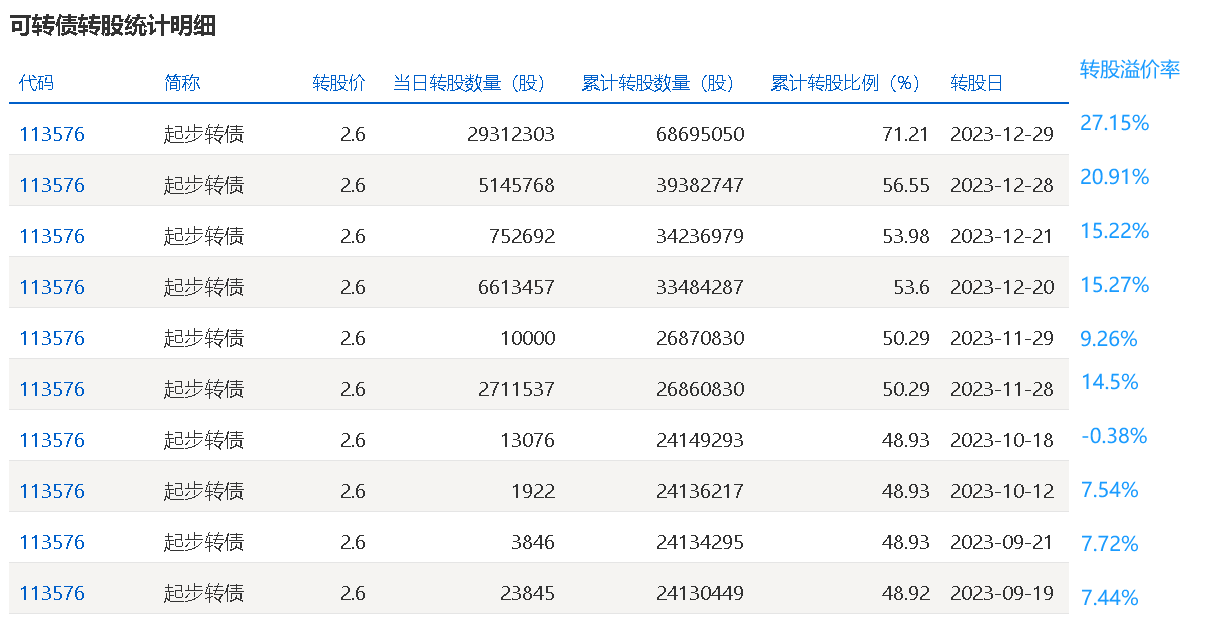
Task: Select cumulative ratio 48.92
Action: coord(906,593)
